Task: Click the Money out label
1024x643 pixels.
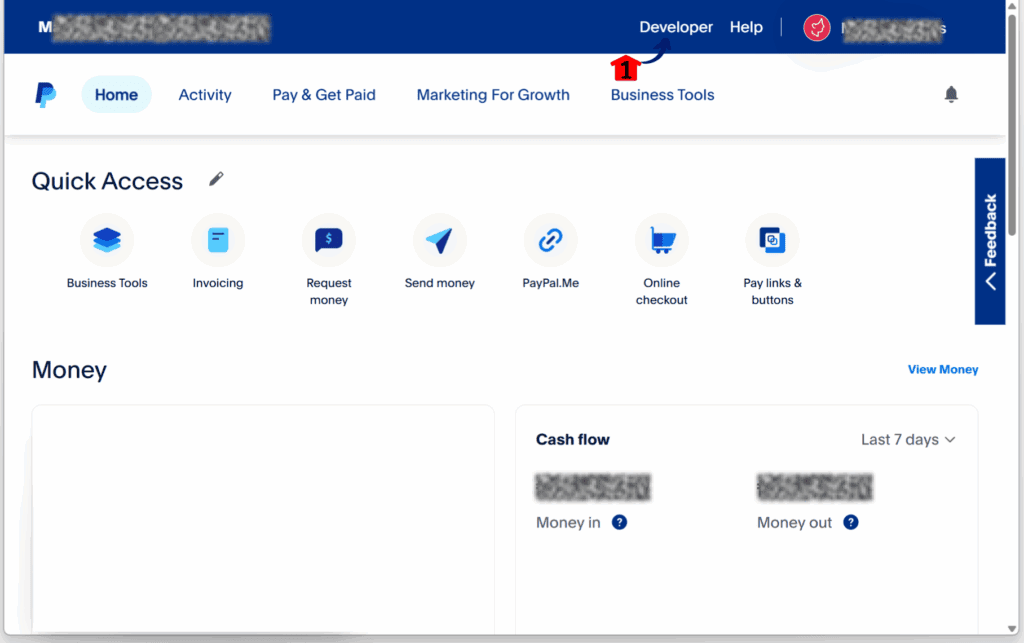Action: pyautogui.click(x=794, y=522)
